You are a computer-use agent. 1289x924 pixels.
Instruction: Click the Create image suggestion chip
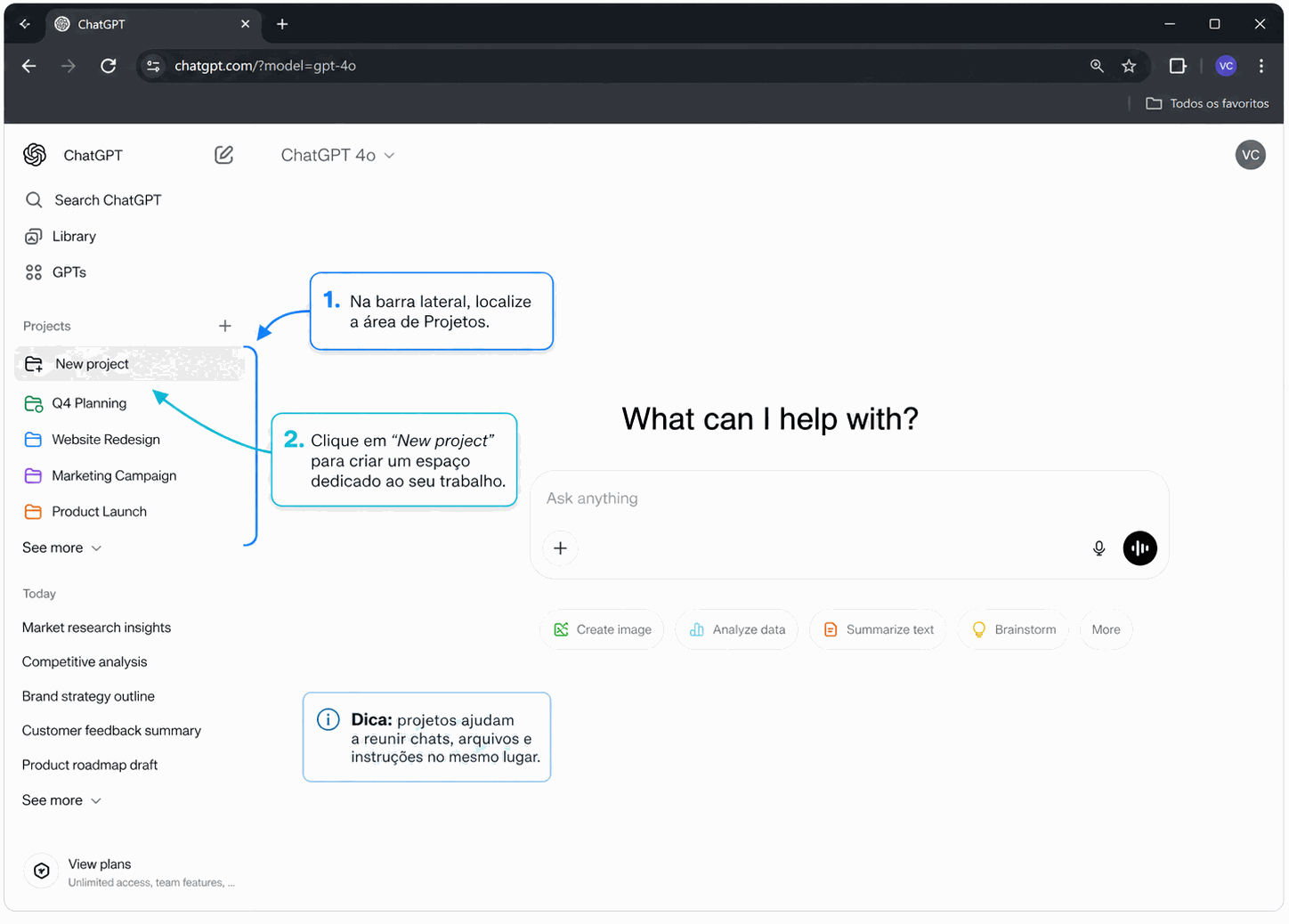pos(602,629)
